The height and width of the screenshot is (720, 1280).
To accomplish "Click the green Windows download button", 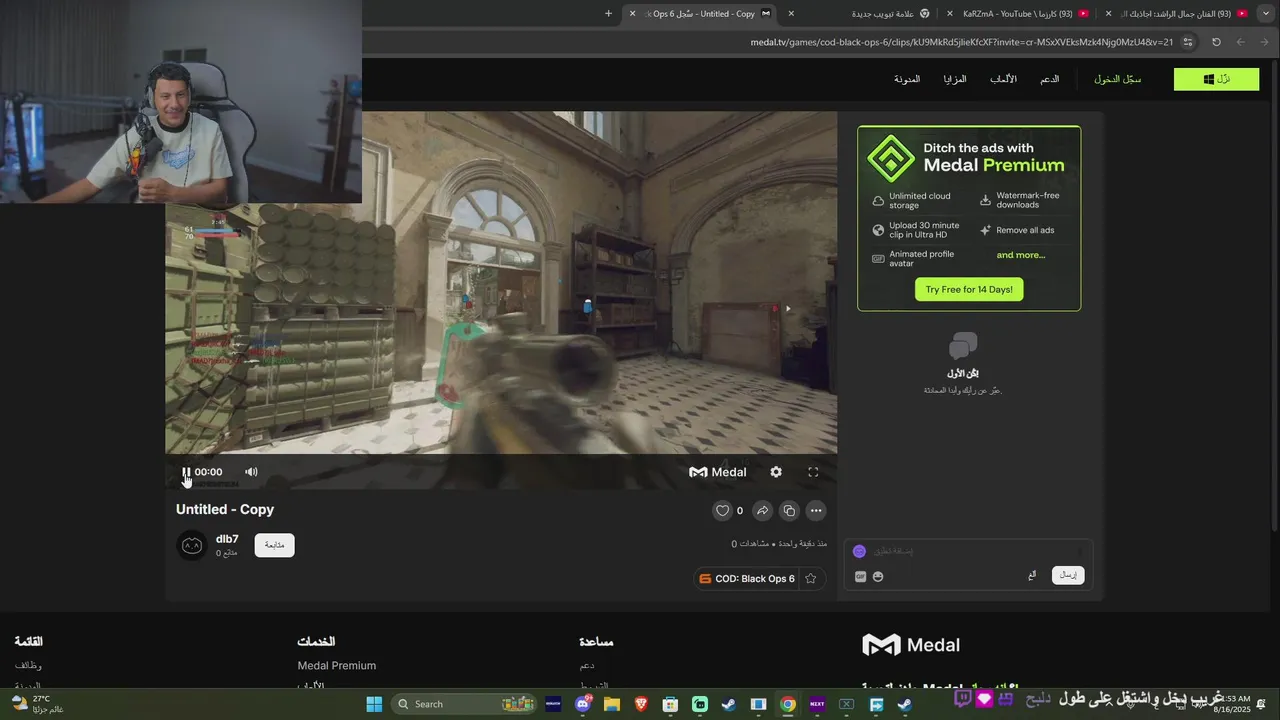I will pyautogui.click(x=1216, y=79).
